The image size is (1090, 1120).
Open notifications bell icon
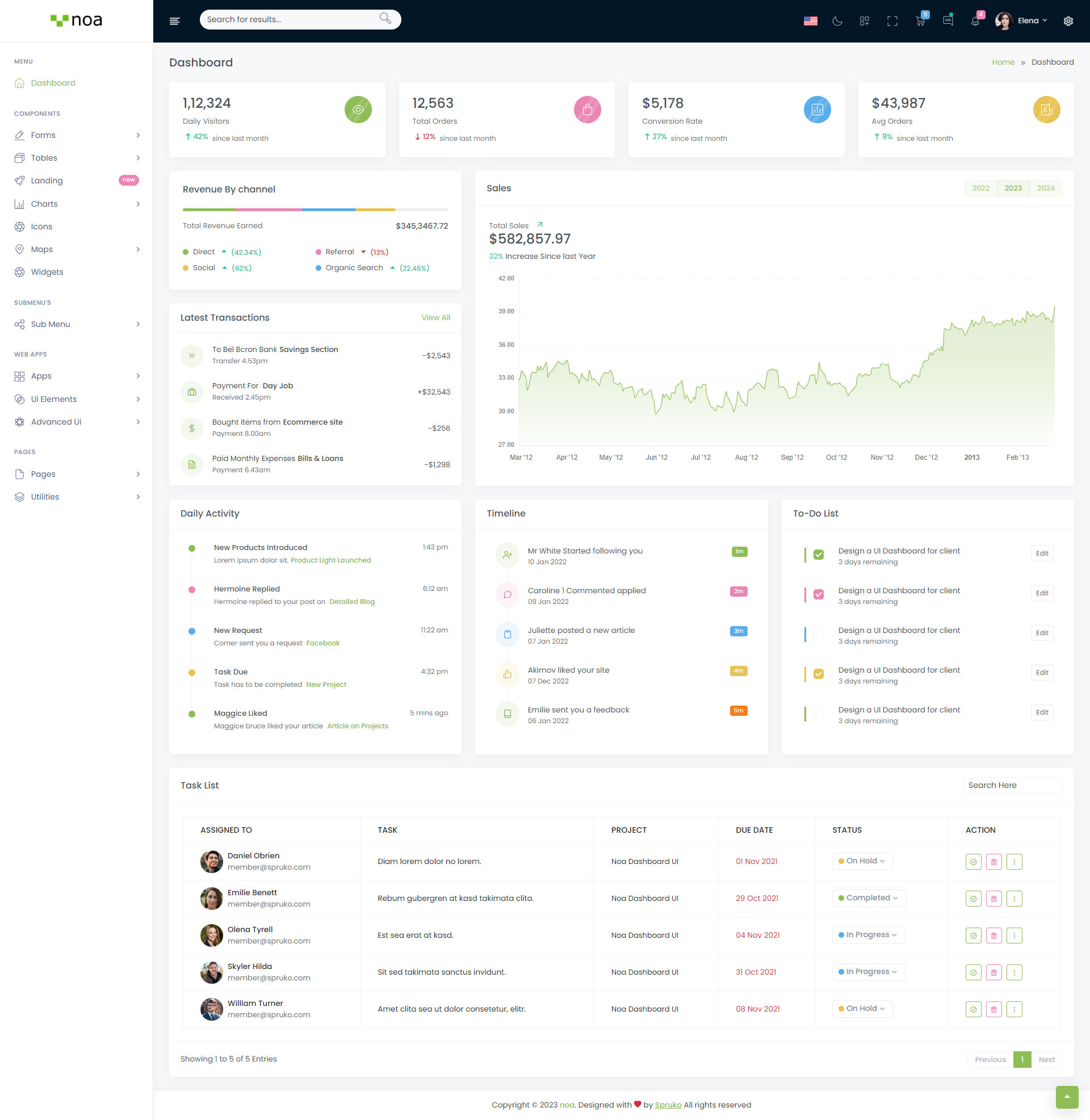tap(975, 21)
